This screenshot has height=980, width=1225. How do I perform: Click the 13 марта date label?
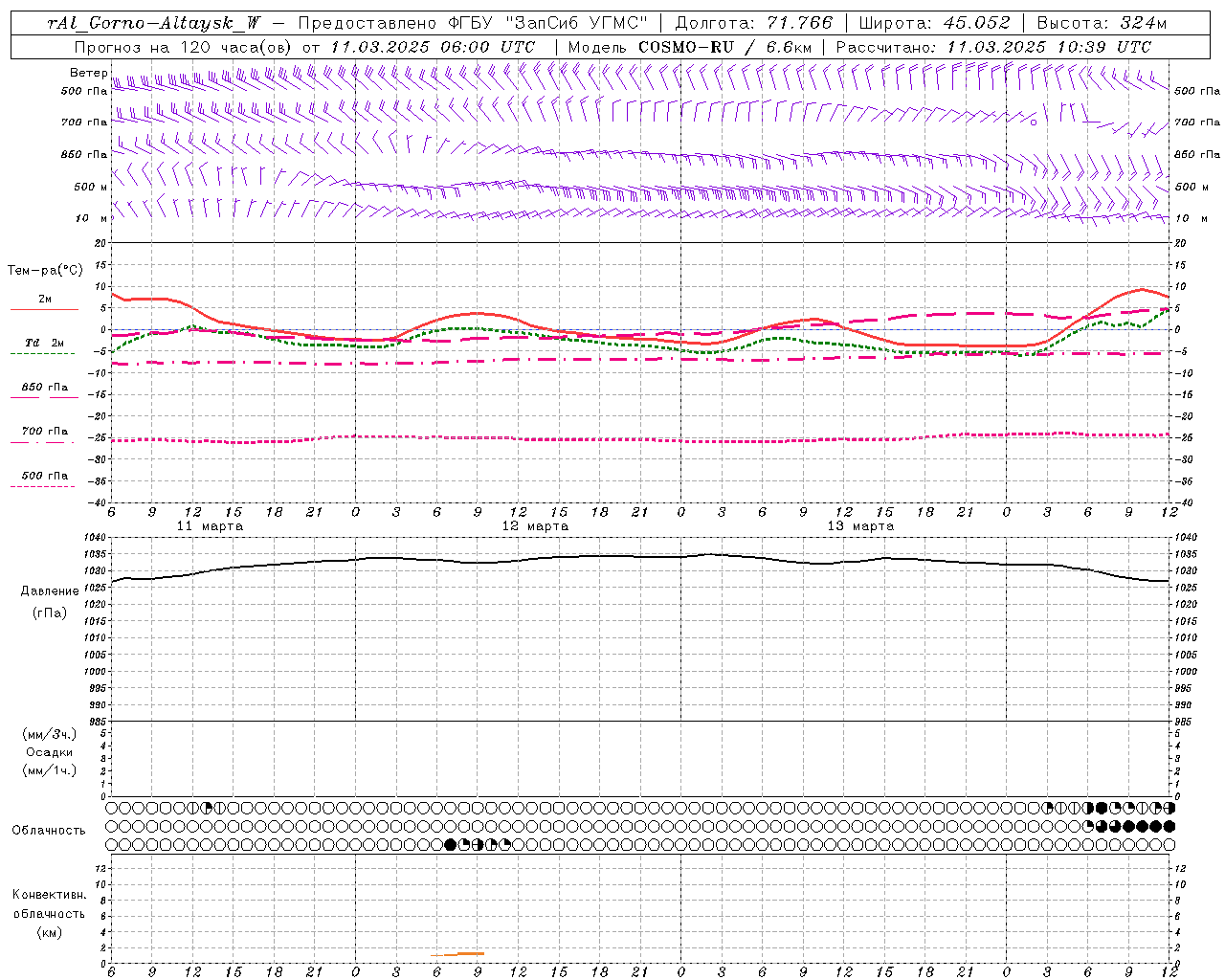click(x=860, y=526)
